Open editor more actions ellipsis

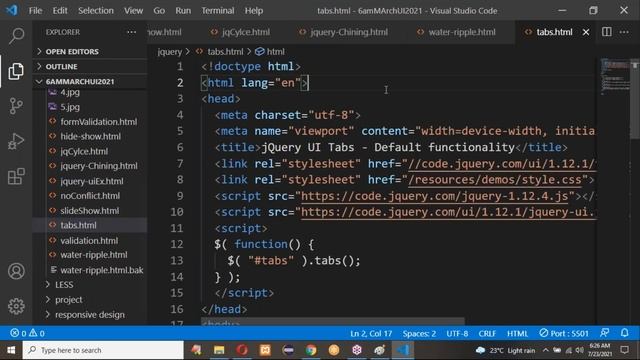624,32
